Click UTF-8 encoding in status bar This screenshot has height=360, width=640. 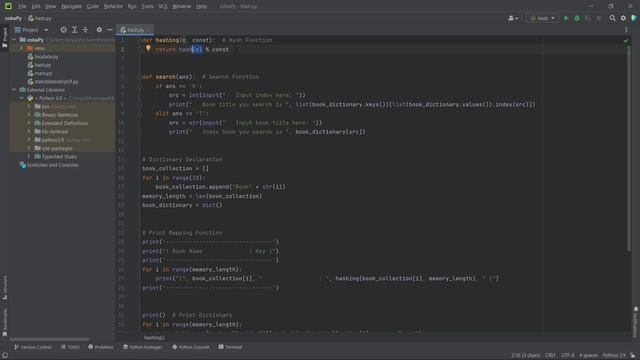tap(567, 356)
